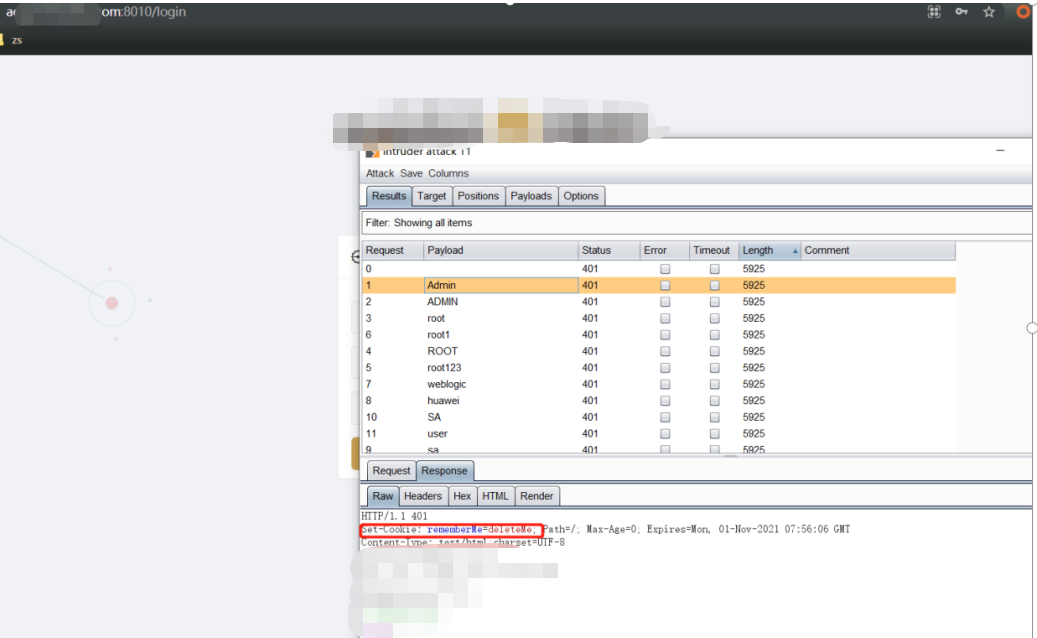Viewport: 1037px width, 638px height.
Task: Switch to the Positions tab
Action: [478, 196]
